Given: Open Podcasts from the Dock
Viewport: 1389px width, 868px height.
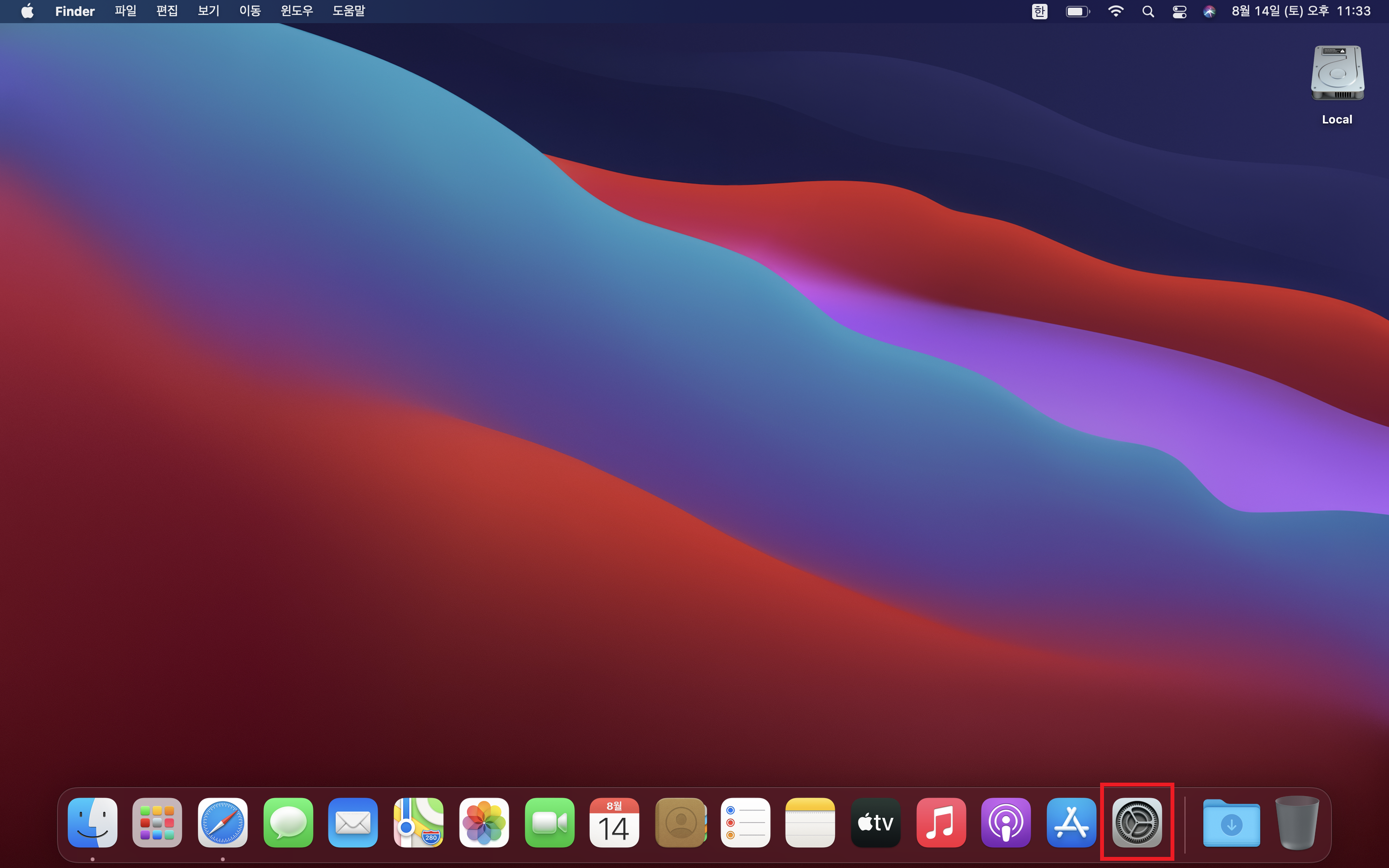Looking at the screenshot, I should (1006, 822).
